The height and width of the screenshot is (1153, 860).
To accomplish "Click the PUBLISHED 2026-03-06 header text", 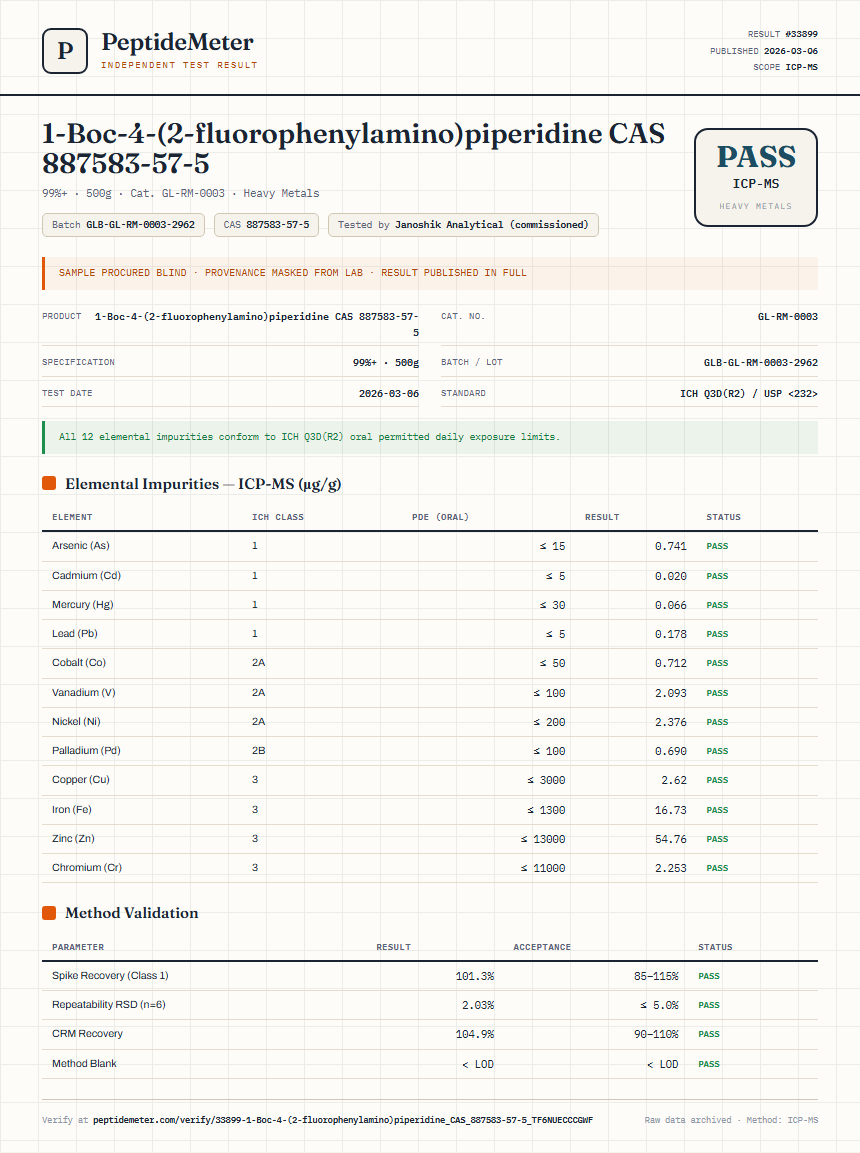I will click(764, 51).
